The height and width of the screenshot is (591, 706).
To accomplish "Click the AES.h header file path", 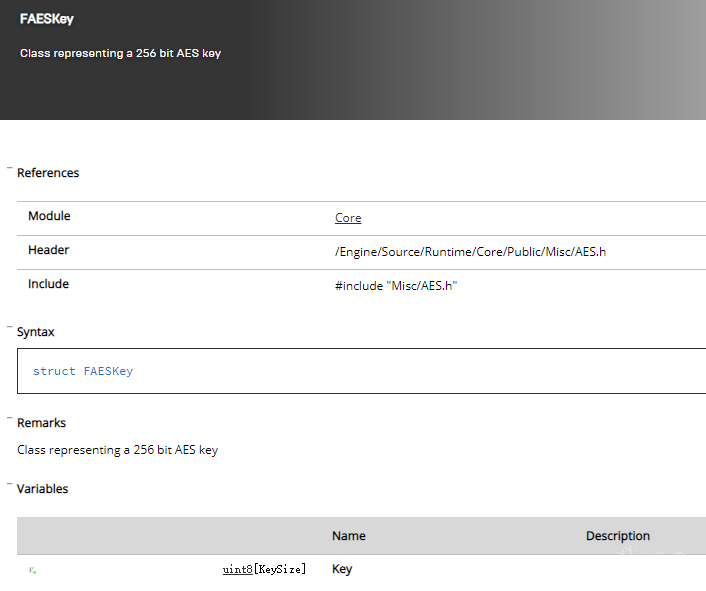I will [470, 251].
